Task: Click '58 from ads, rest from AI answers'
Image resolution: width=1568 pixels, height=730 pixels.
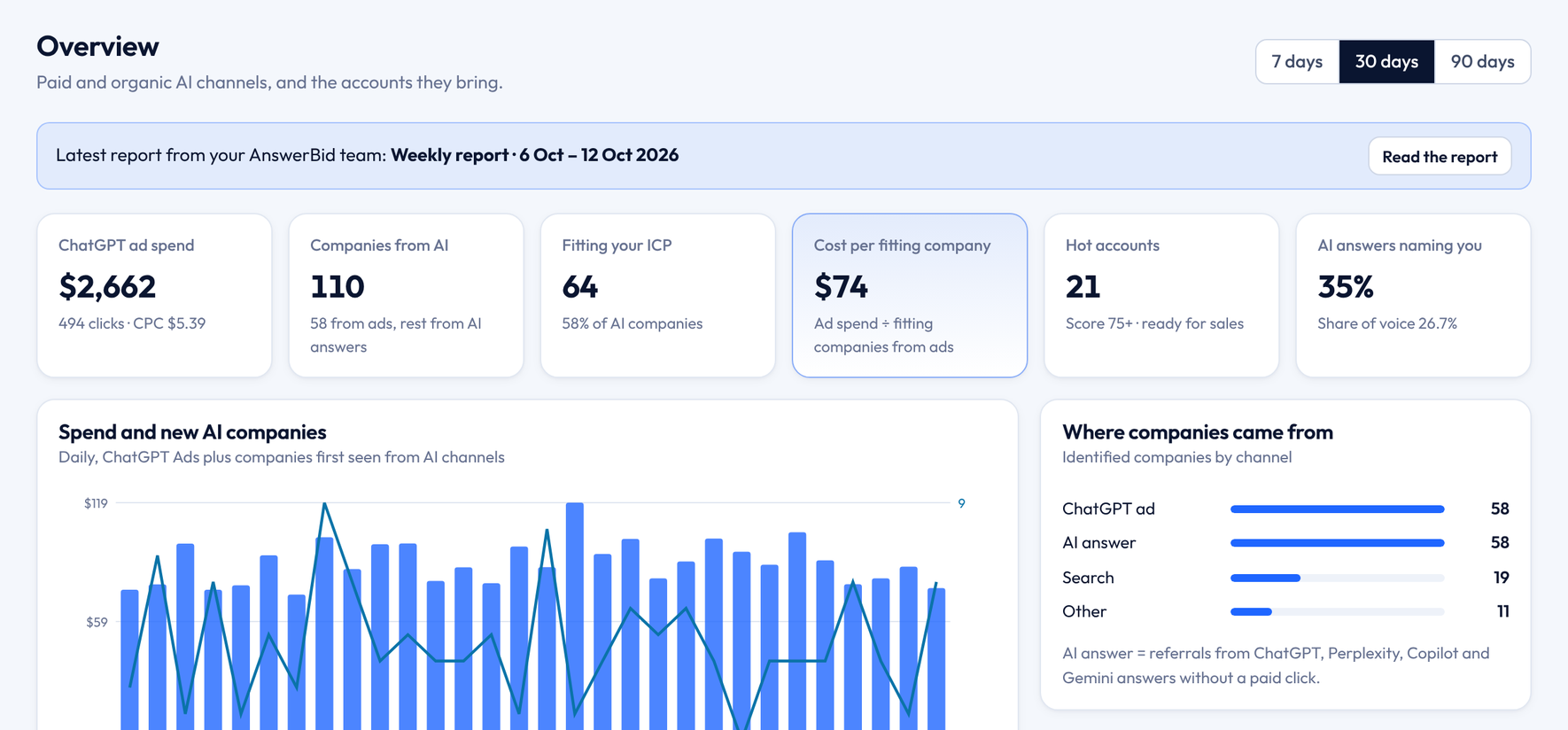Action: 396,335
